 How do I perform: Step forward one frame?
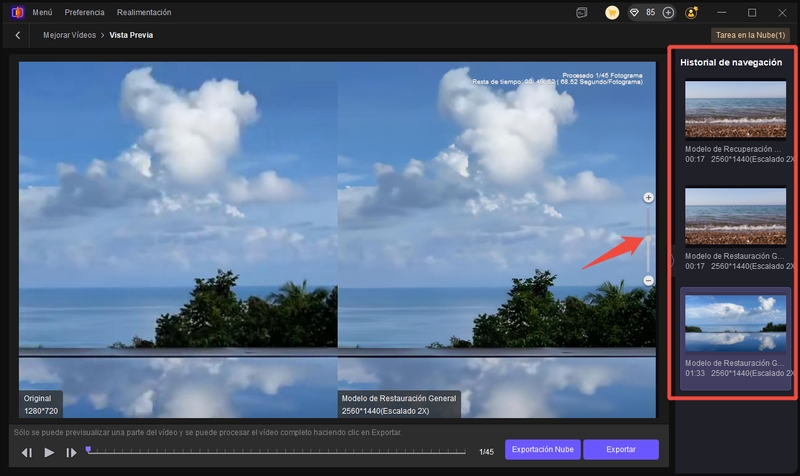point(71,453)
